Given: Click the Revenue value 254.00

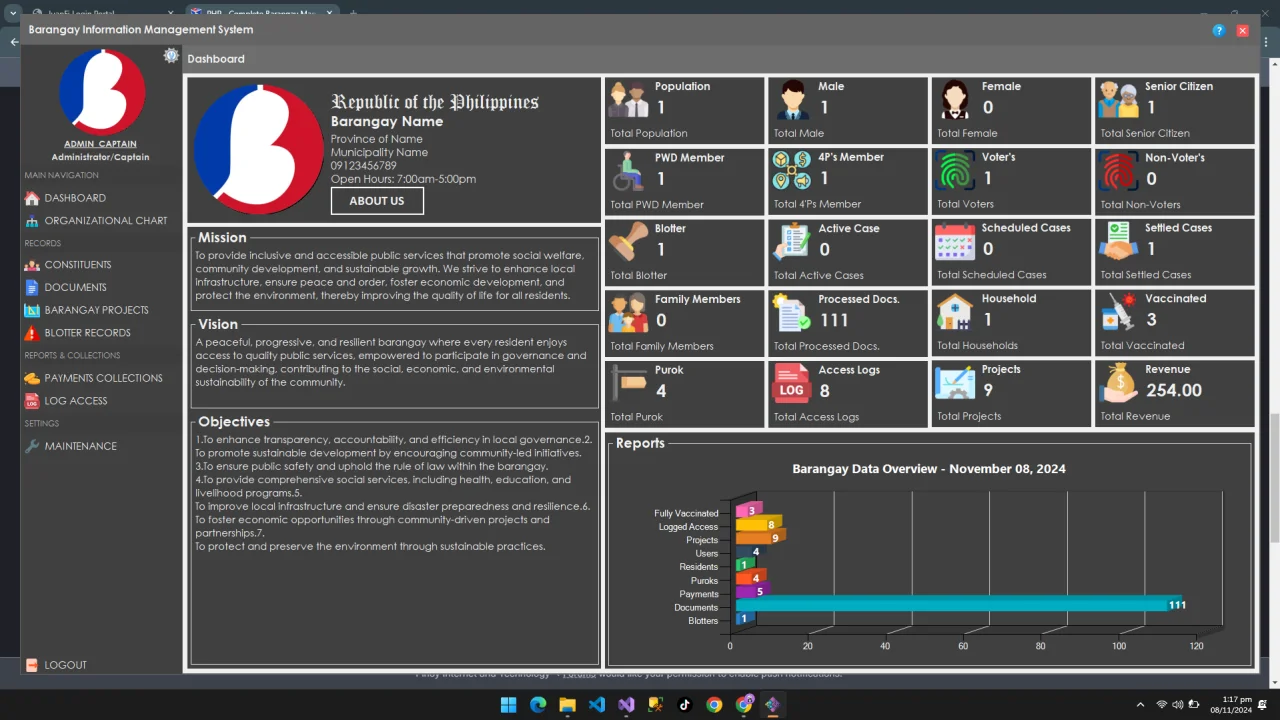Looking at the screenshot, I should (1174, 390).
